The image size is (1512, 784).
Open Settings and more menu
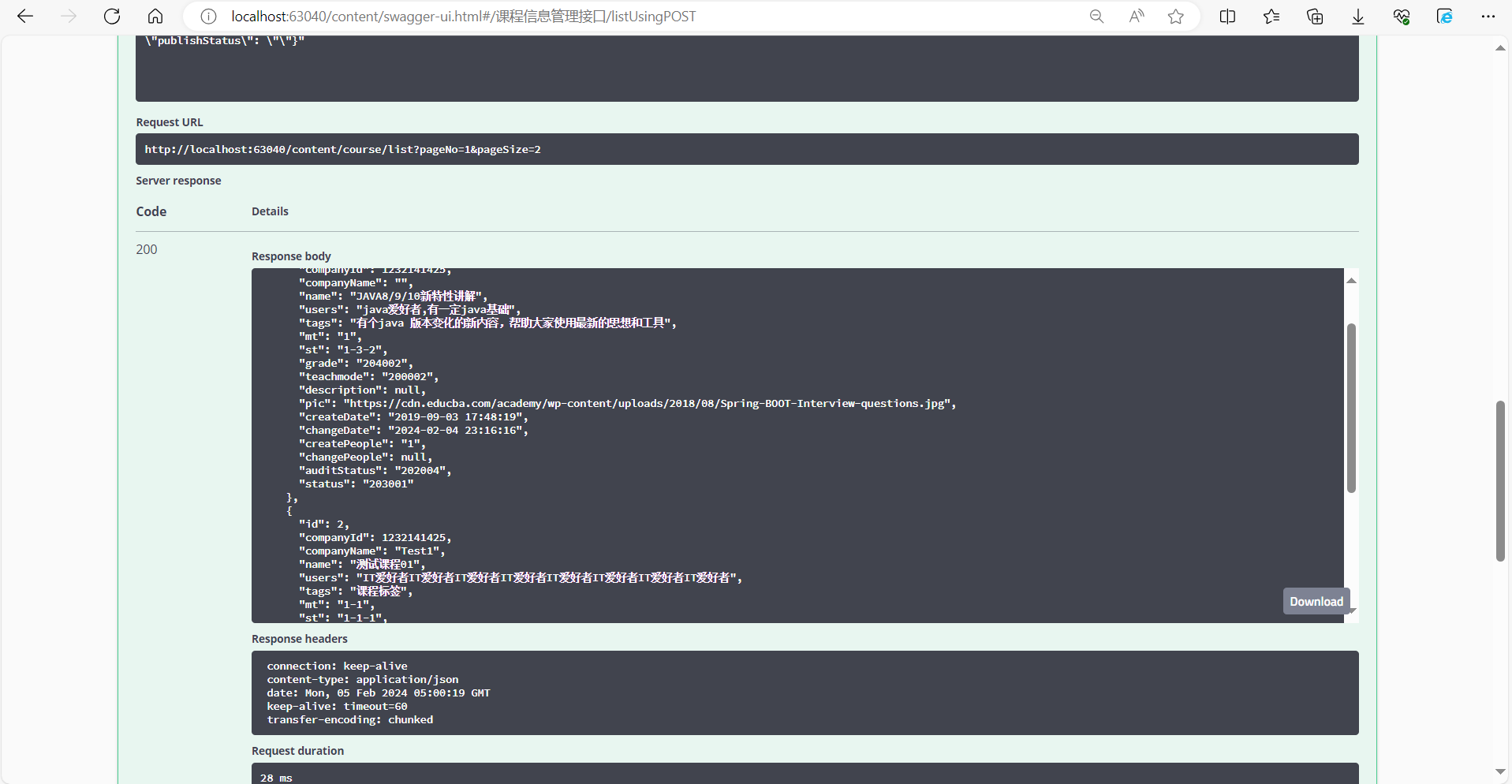(x=1488, y=17)
